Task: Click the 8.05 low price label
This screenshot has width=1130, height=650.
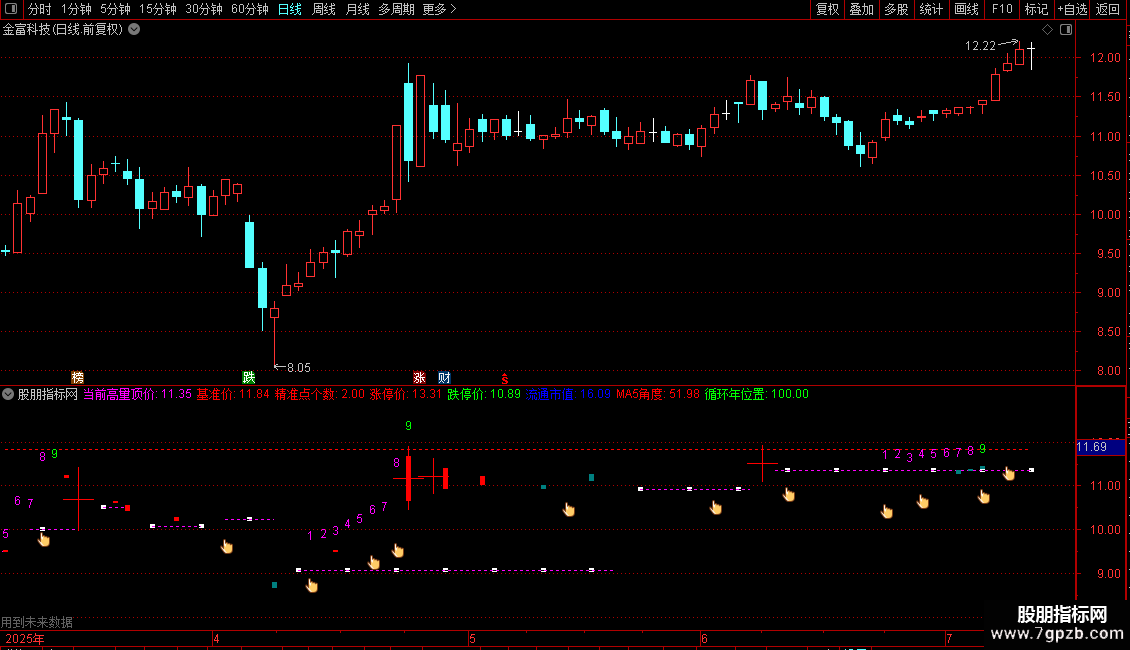Action: 298,368
